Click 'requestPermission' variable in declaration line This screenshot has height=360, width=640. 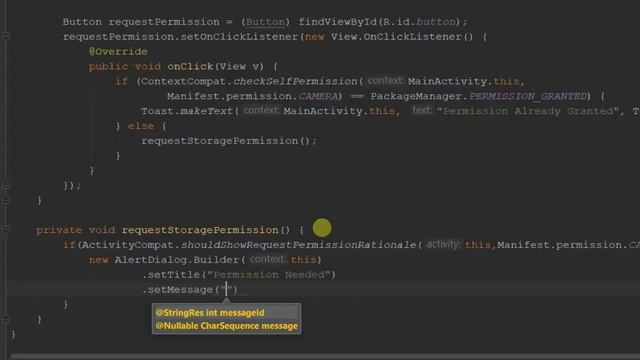(x=164, y=22)
